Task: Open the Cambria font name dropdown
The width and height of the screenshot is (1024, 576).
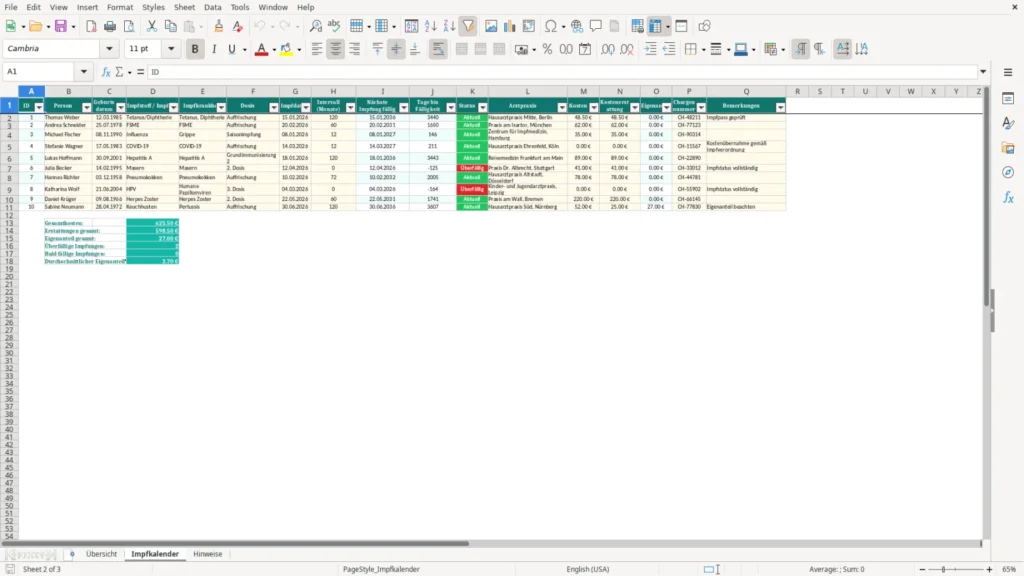Action: (x=109, y=48)
